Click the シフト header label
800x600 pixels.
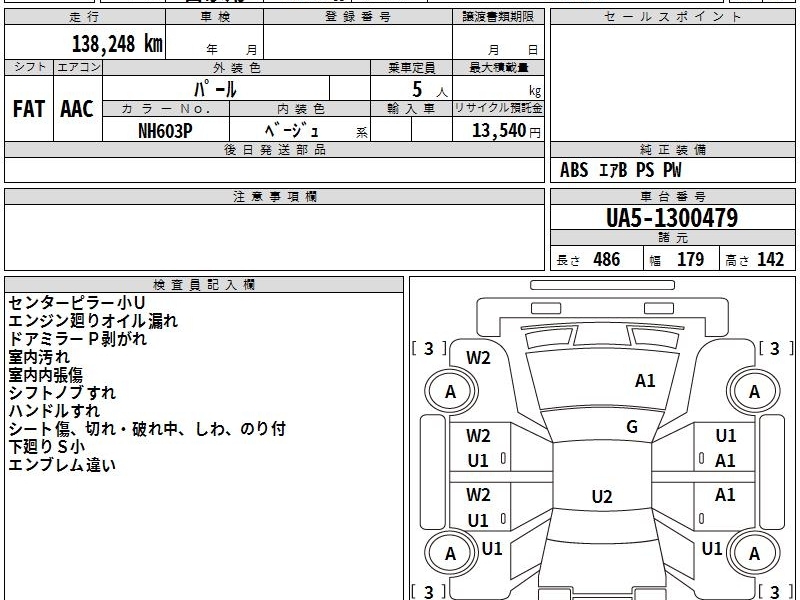pos(29,67)
